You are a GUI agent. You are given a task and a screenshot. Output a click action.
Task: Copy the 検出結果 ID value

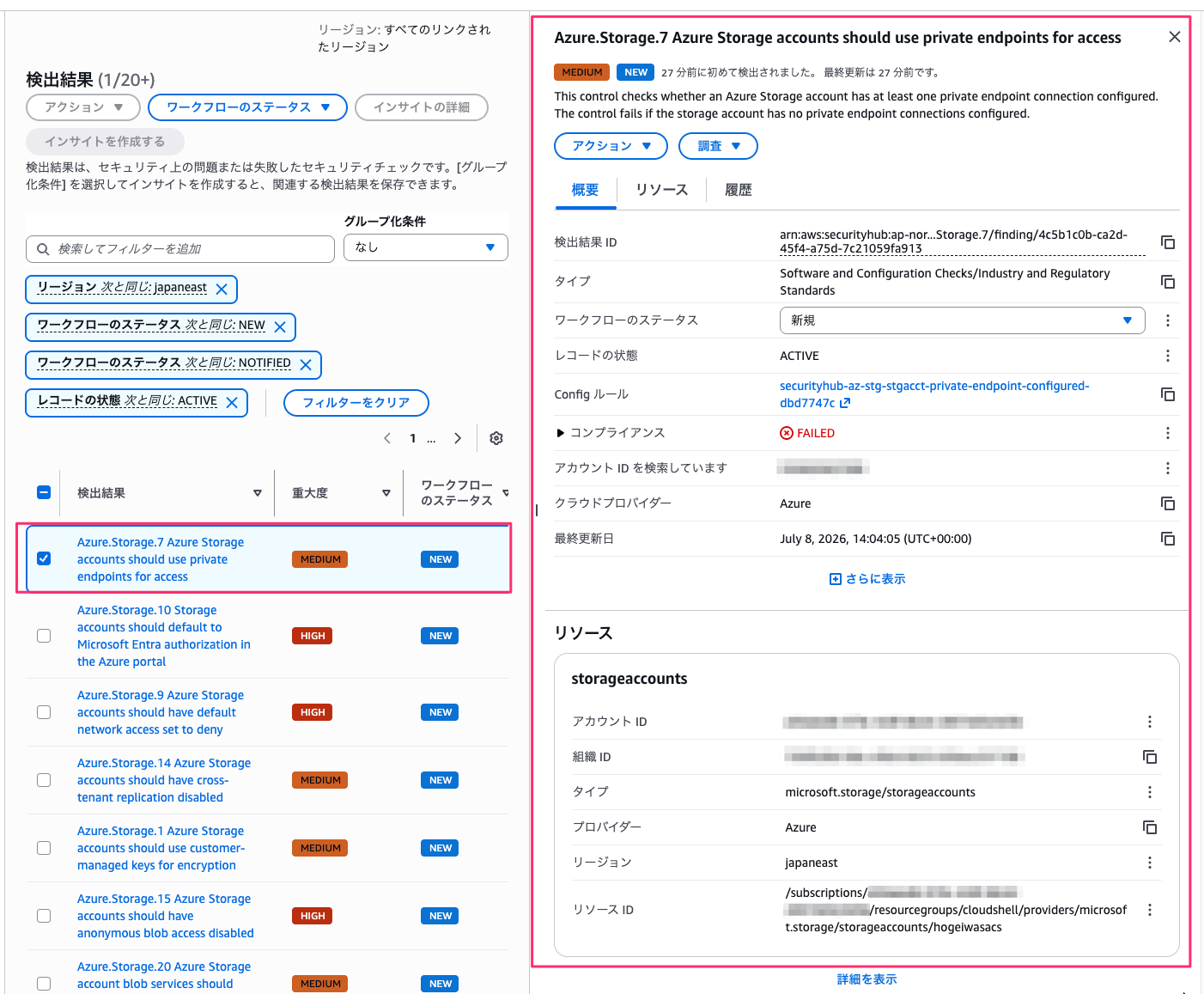point(1168,242)
